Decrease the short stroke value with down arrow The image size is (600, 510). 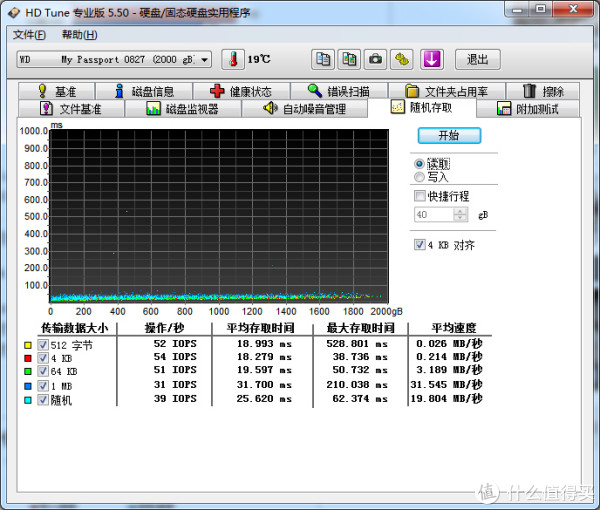pyautogui.click(x=460, y=218)
